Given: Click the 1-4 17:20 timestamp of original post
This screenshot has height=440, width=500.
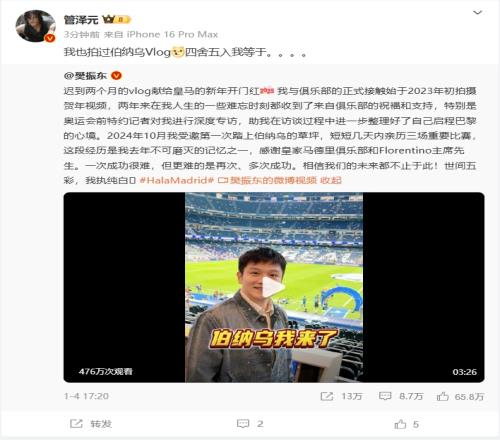Looking at the screenshot, I should coord(86,396).
